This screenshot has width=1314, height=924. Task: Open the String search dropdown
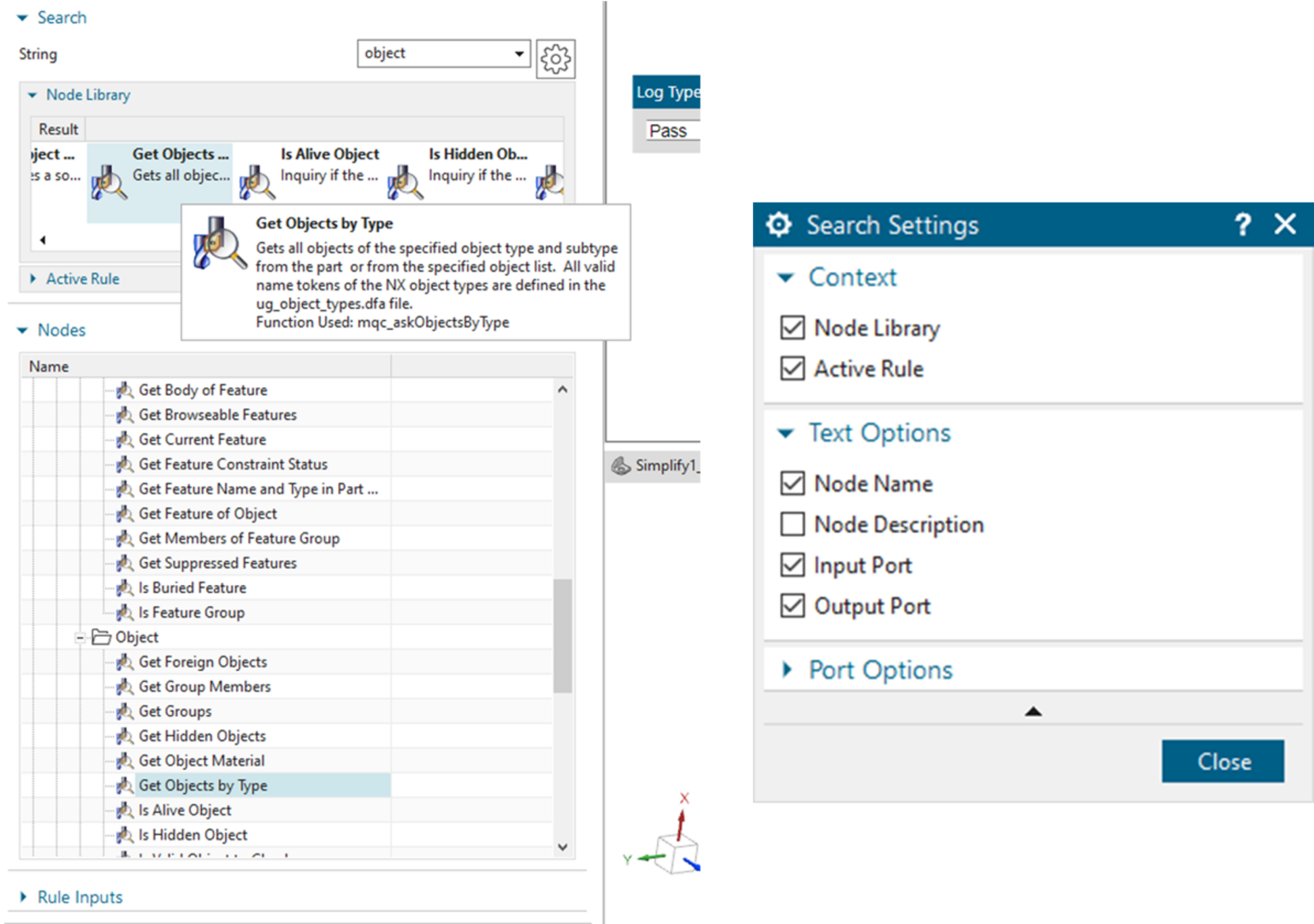[x=518, y=53]
